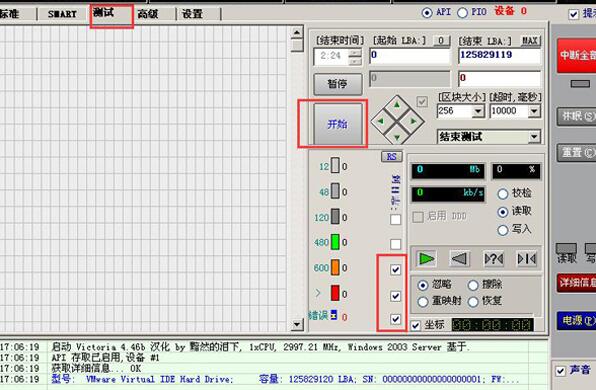Increase the end time with spinner up arrow
The height and width of the screenshot is (390, 596).
click(x=355, y=53)
